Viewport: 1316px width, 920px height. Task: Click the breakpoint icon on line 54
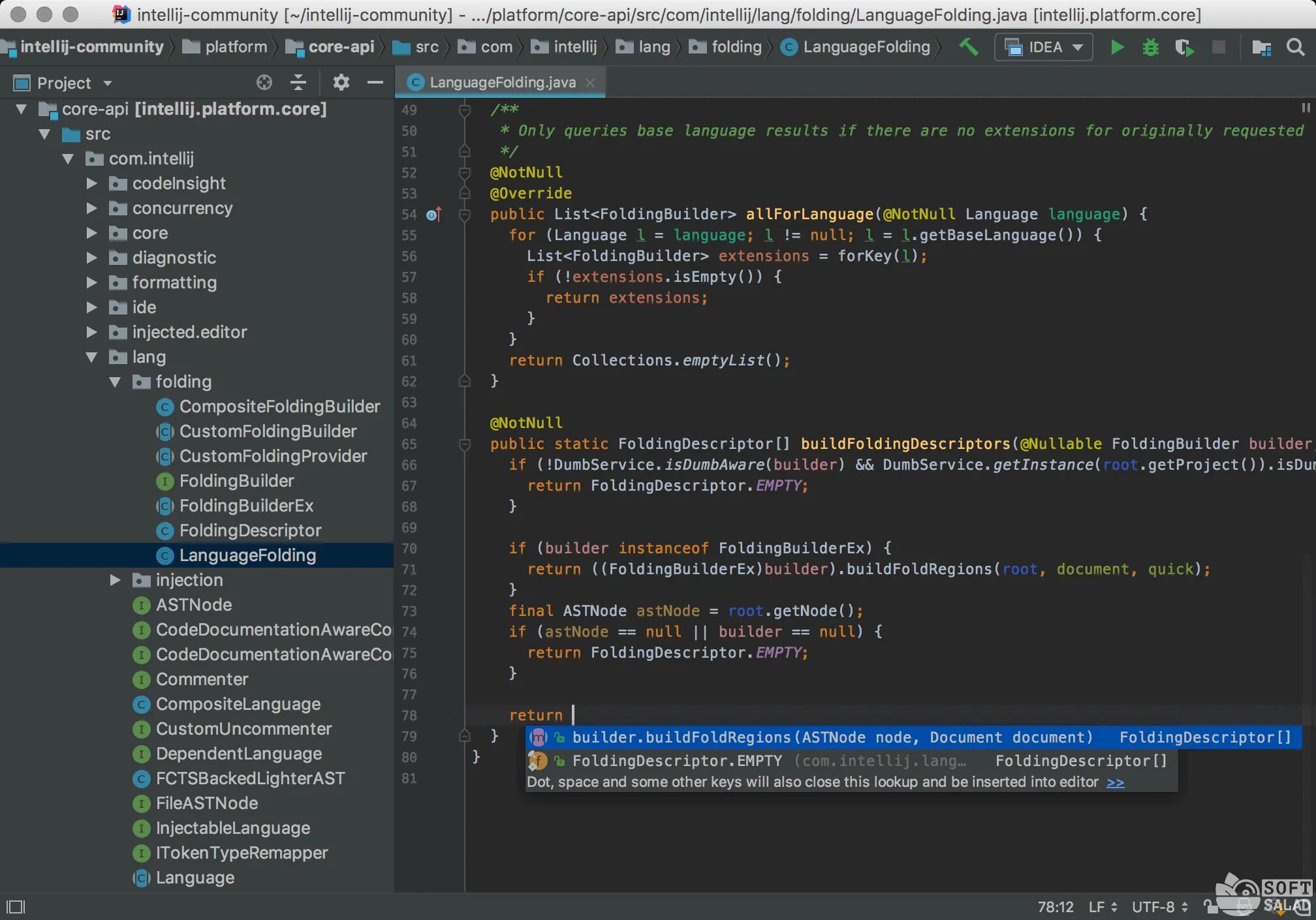430,213
